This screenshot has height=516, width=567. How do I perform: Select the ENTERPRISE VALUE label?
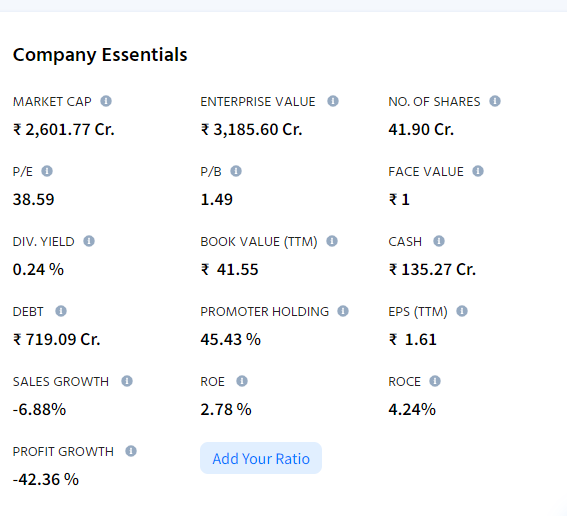258,102
